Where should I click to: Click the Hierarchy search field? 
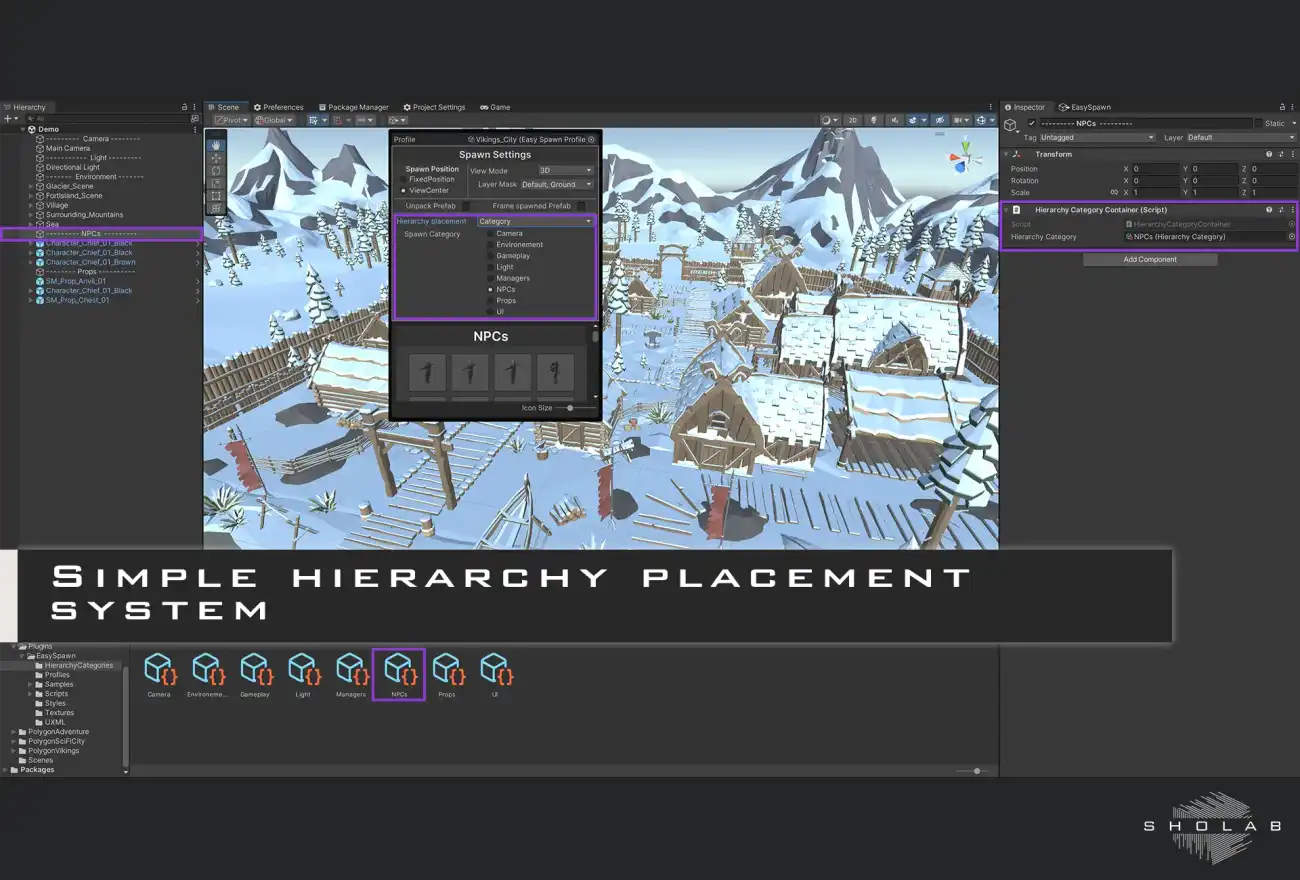[x=108, y=118]
